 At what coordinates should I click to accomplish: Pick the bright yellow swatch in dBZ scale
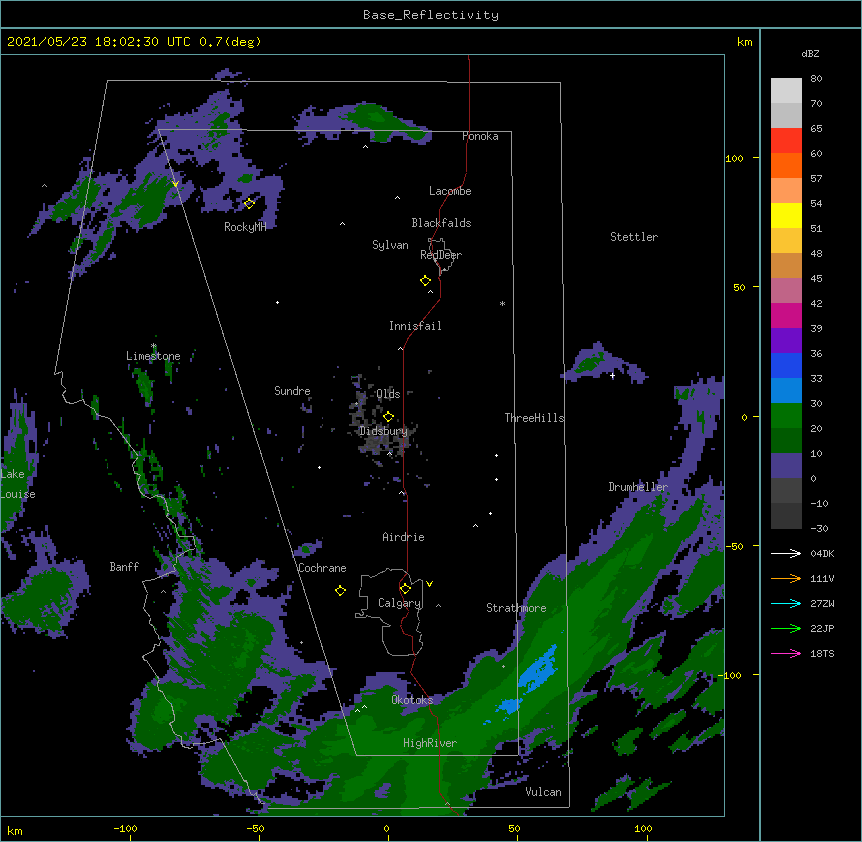tap(786, 215)
